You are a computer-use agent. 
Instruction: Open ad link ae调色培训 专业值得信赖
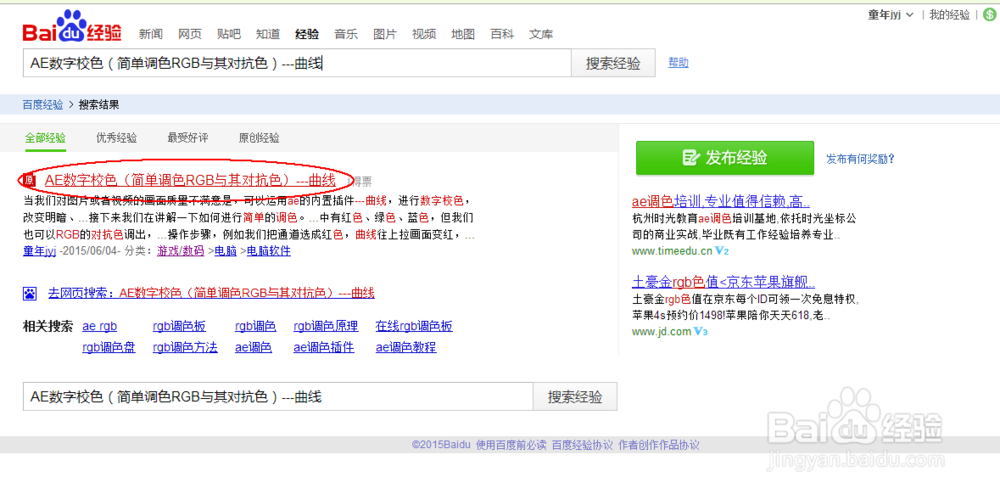point(721,202)
